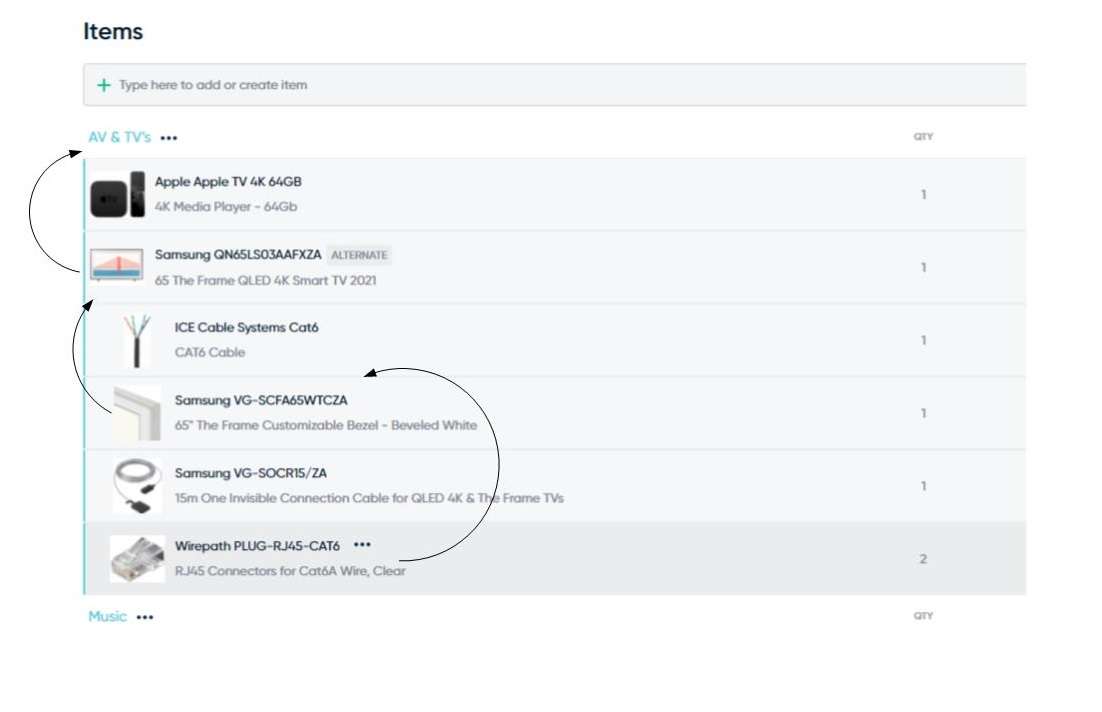Screen dimensions: 1102x712
Task: Click the QTY header in Music section
Action: click(923, 616)
